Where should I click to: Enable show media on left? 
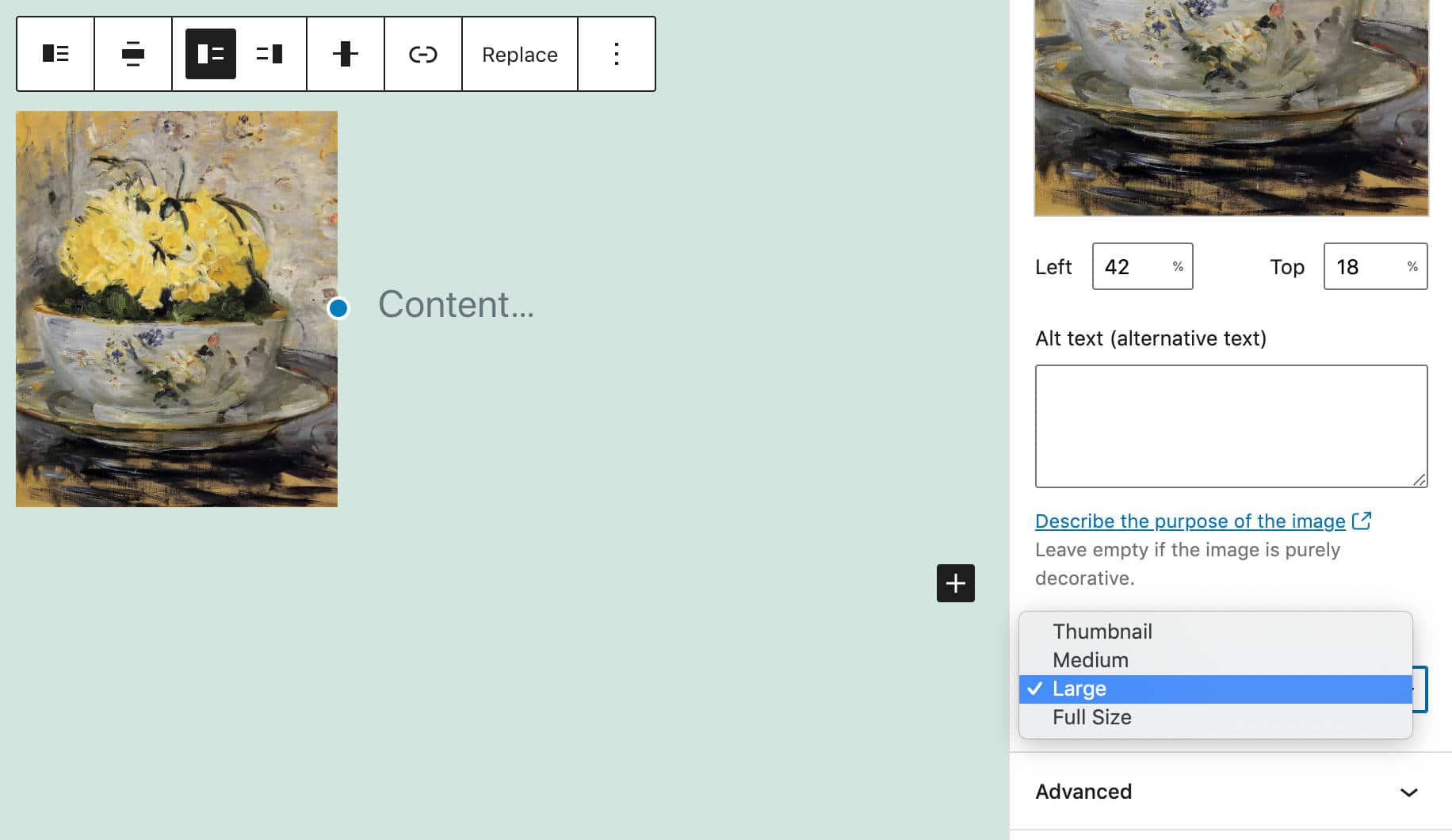(x=211, y=54)
